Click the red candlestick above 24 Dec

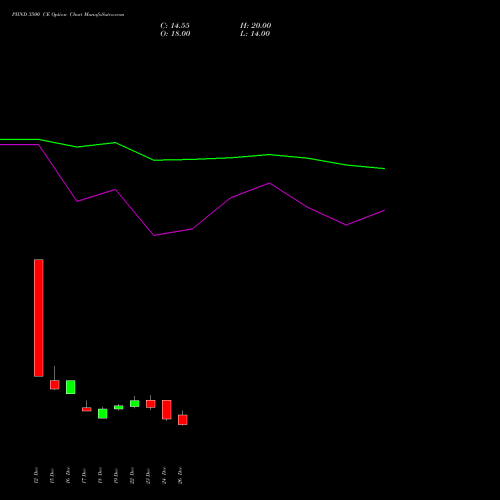tap(167, 410)
